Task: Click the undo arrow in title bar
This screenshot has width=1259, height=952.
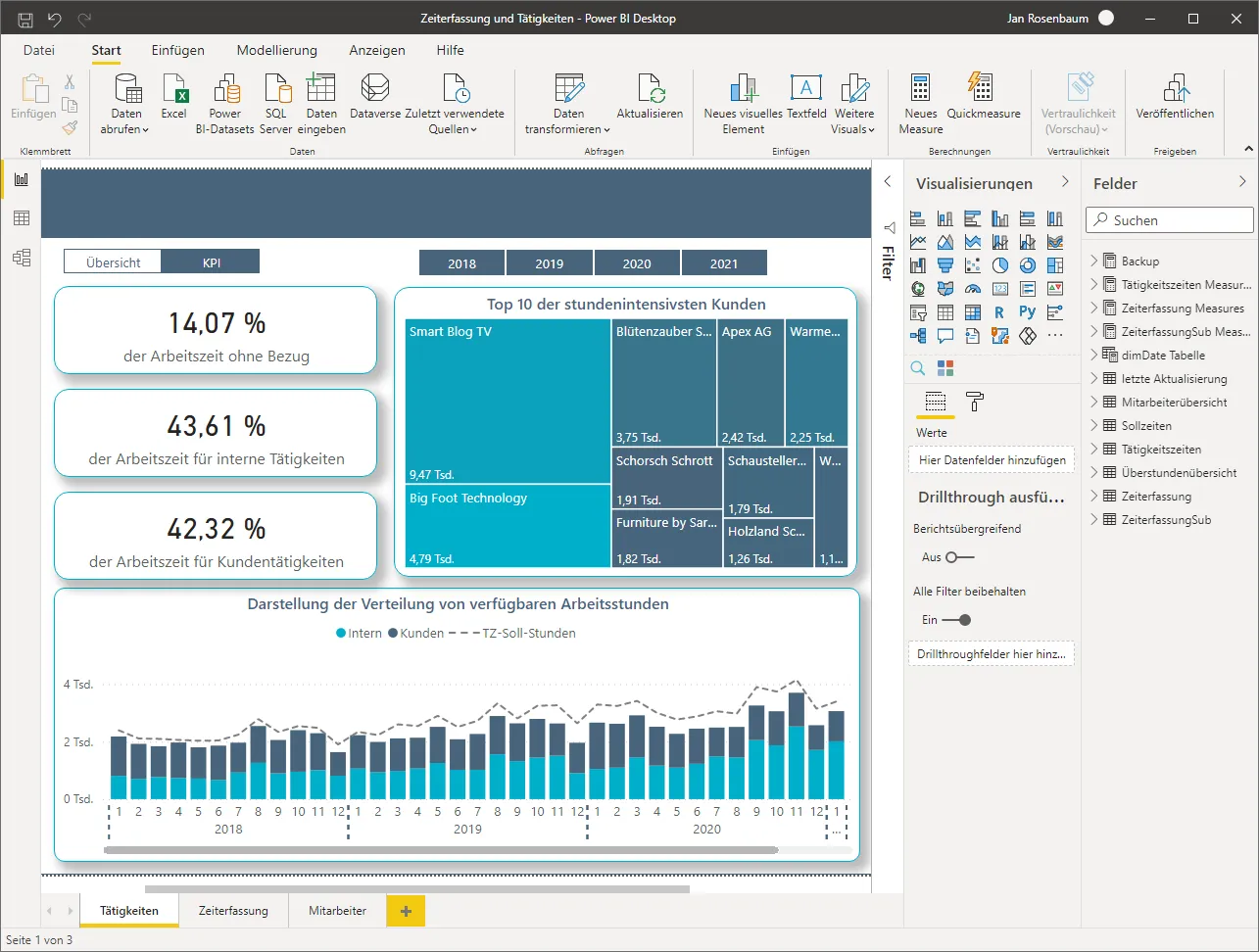Action: [x=55, y=19]
